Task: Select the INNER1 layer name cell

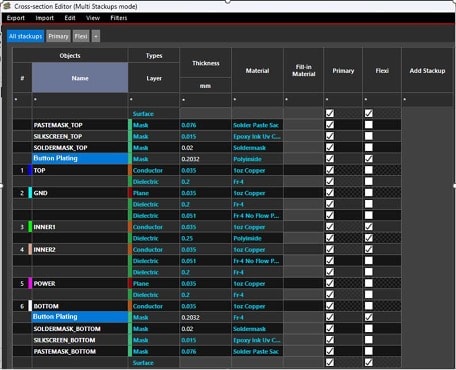Action: point(80,227)
